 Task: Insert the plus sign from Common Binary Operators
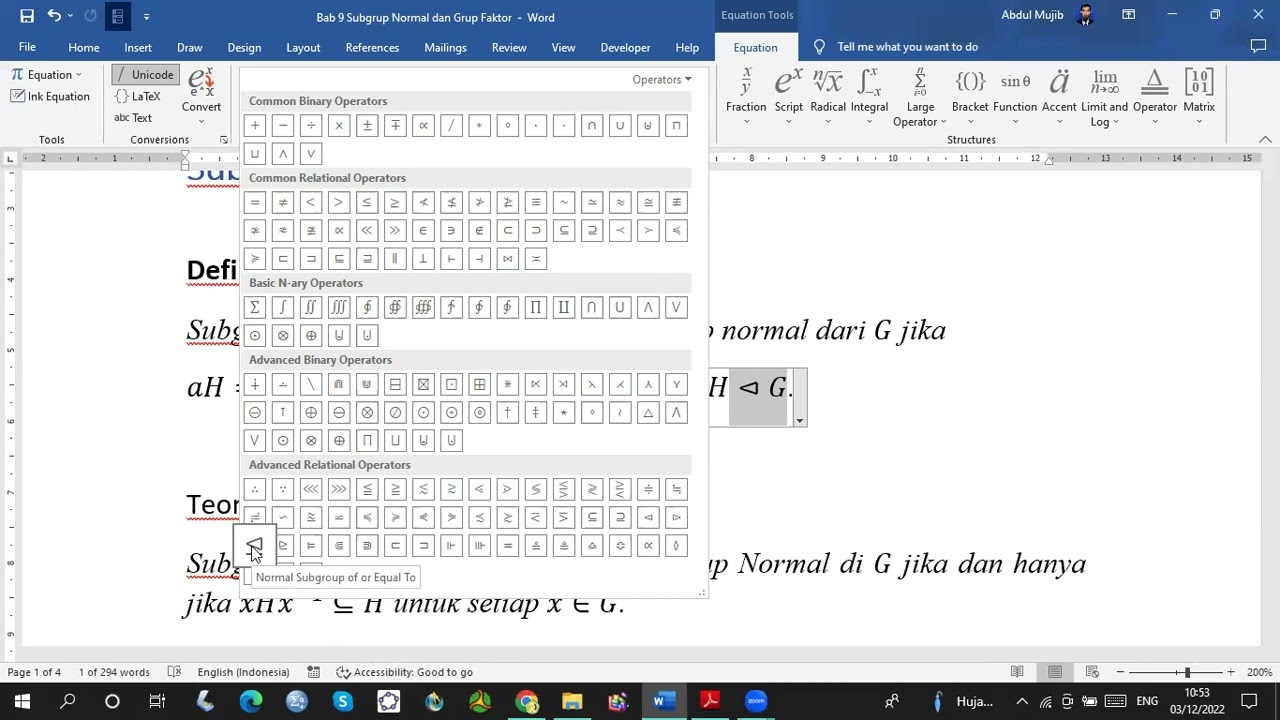click(x=255, y=125)
